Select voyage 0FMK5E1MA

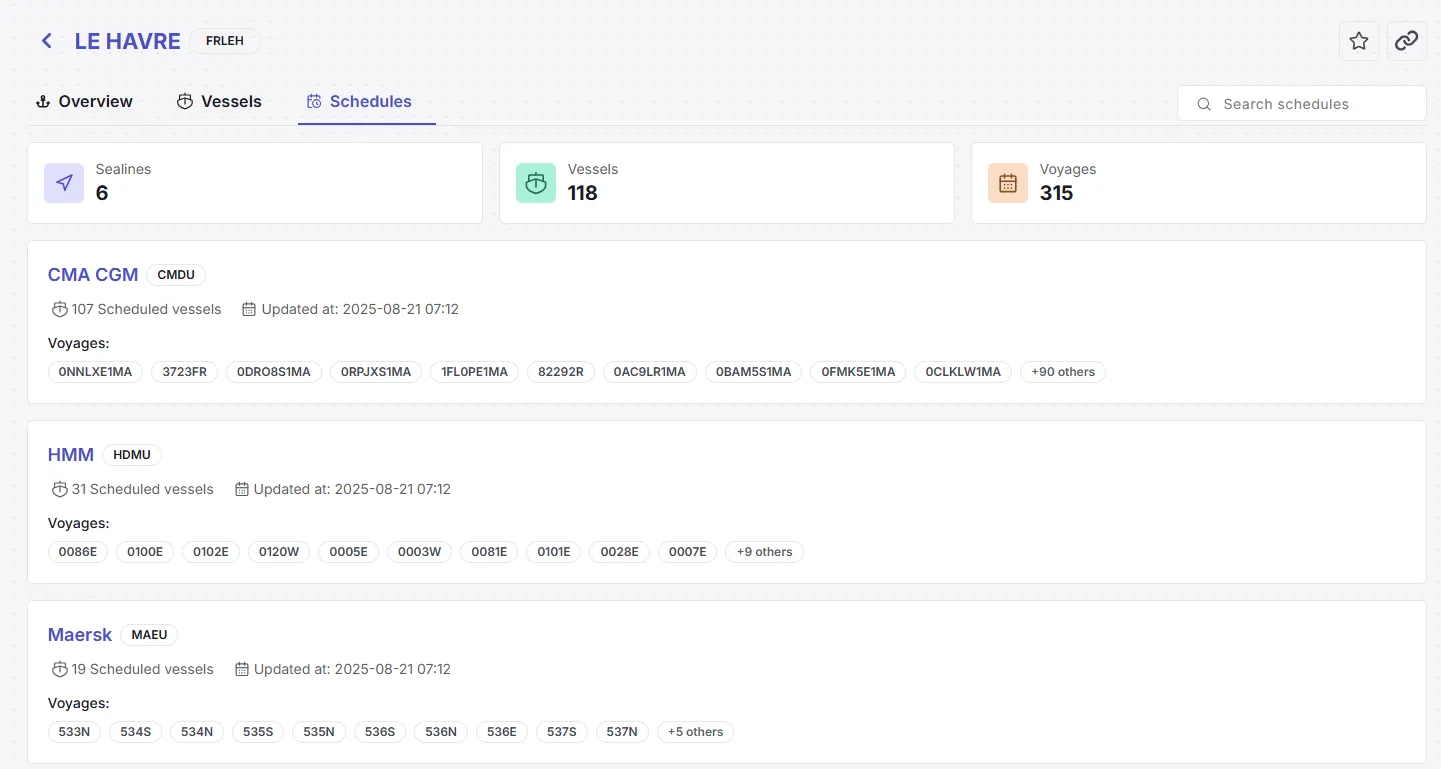859,372
